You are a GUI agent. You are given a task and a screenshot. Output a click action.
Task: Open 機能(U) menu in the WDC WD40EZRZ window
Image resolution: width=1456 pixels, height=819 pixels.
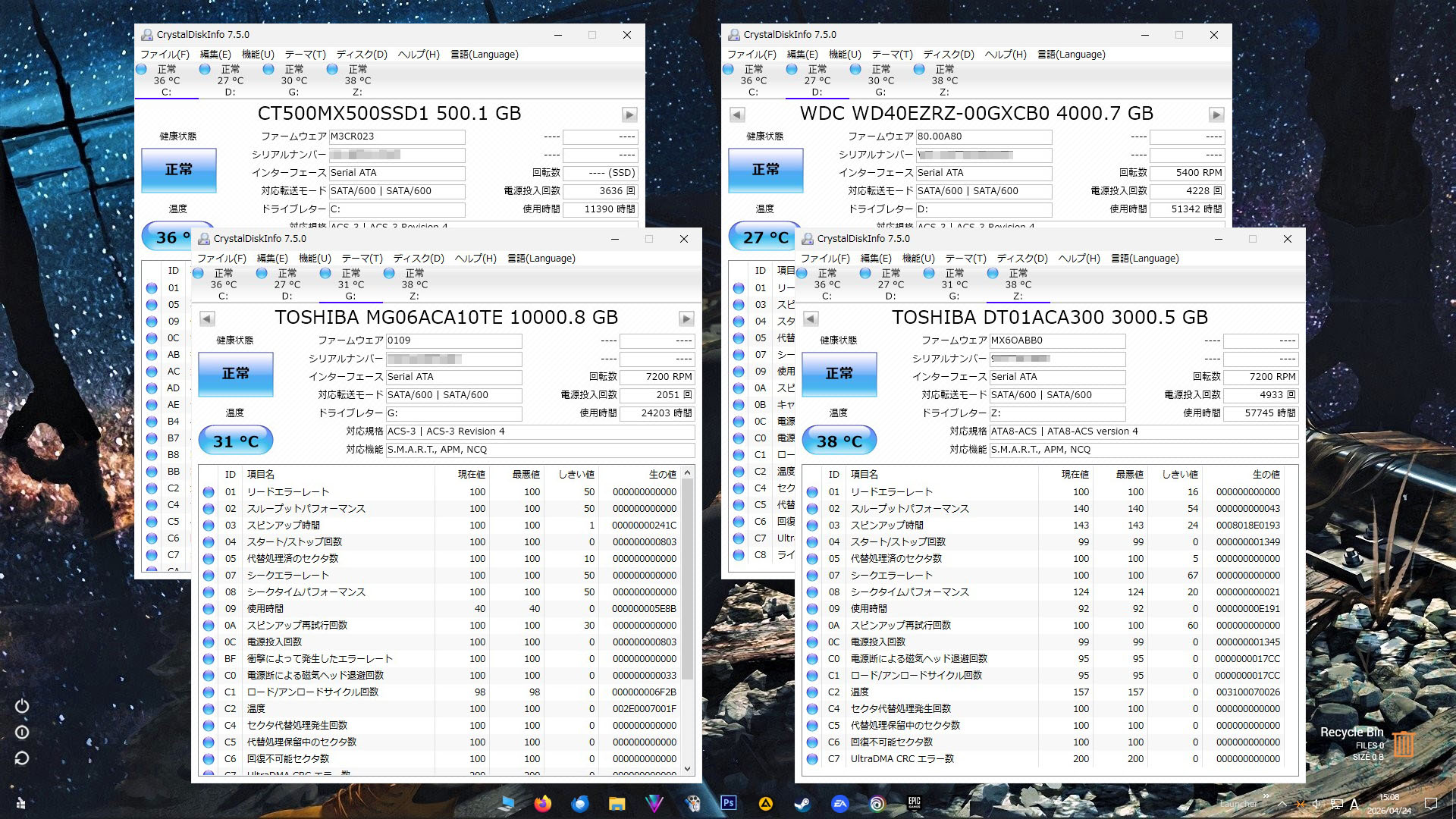(845, 55)
